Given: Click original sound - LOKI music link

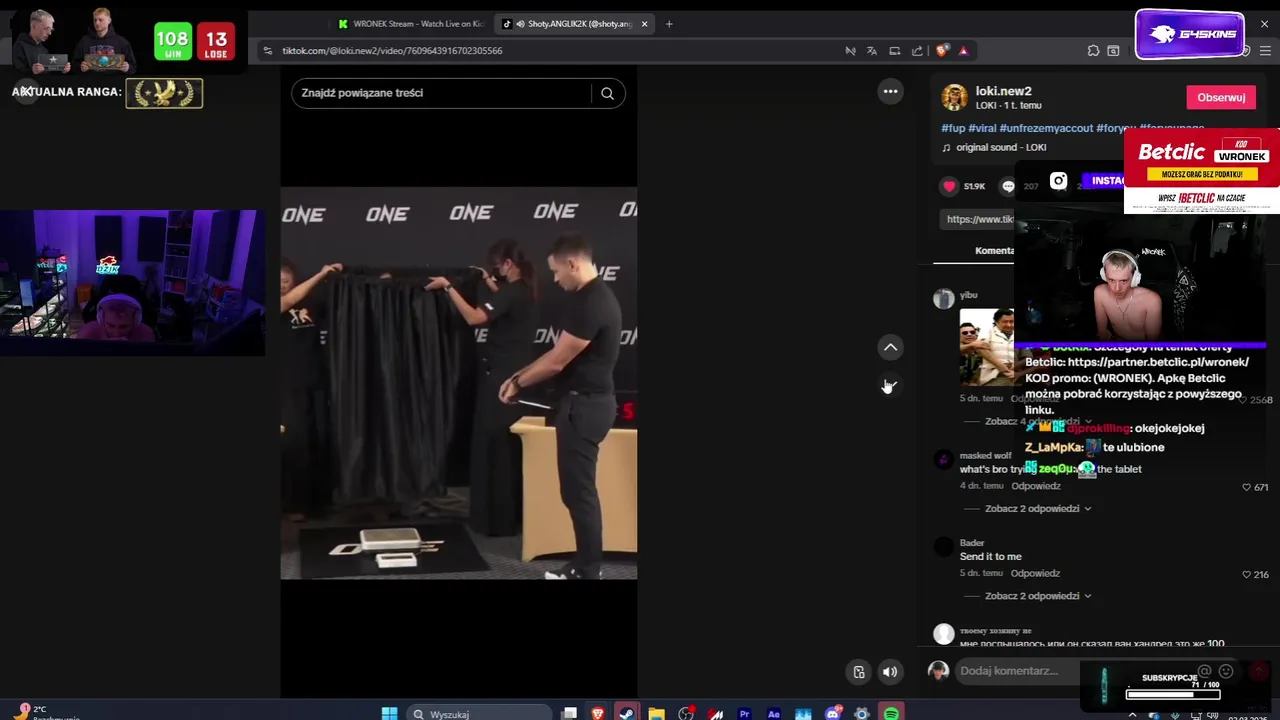Looking at the screenshot, I should [x=1001, y=147].
